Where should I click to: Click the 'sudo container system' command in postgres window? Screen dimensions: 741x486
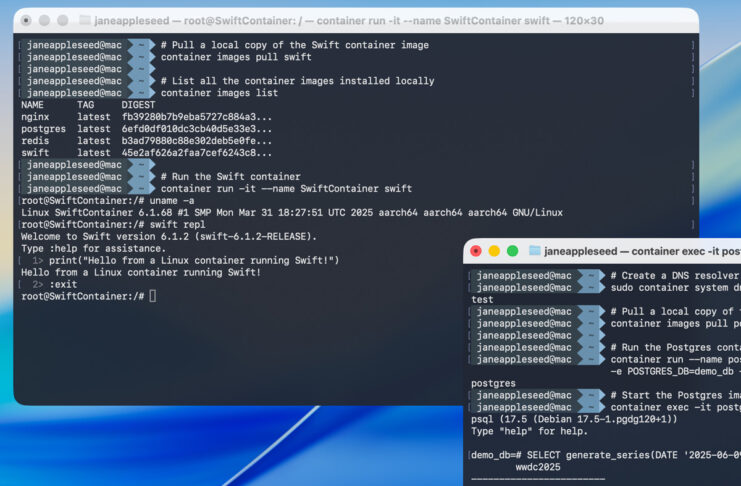pos(675,287)
